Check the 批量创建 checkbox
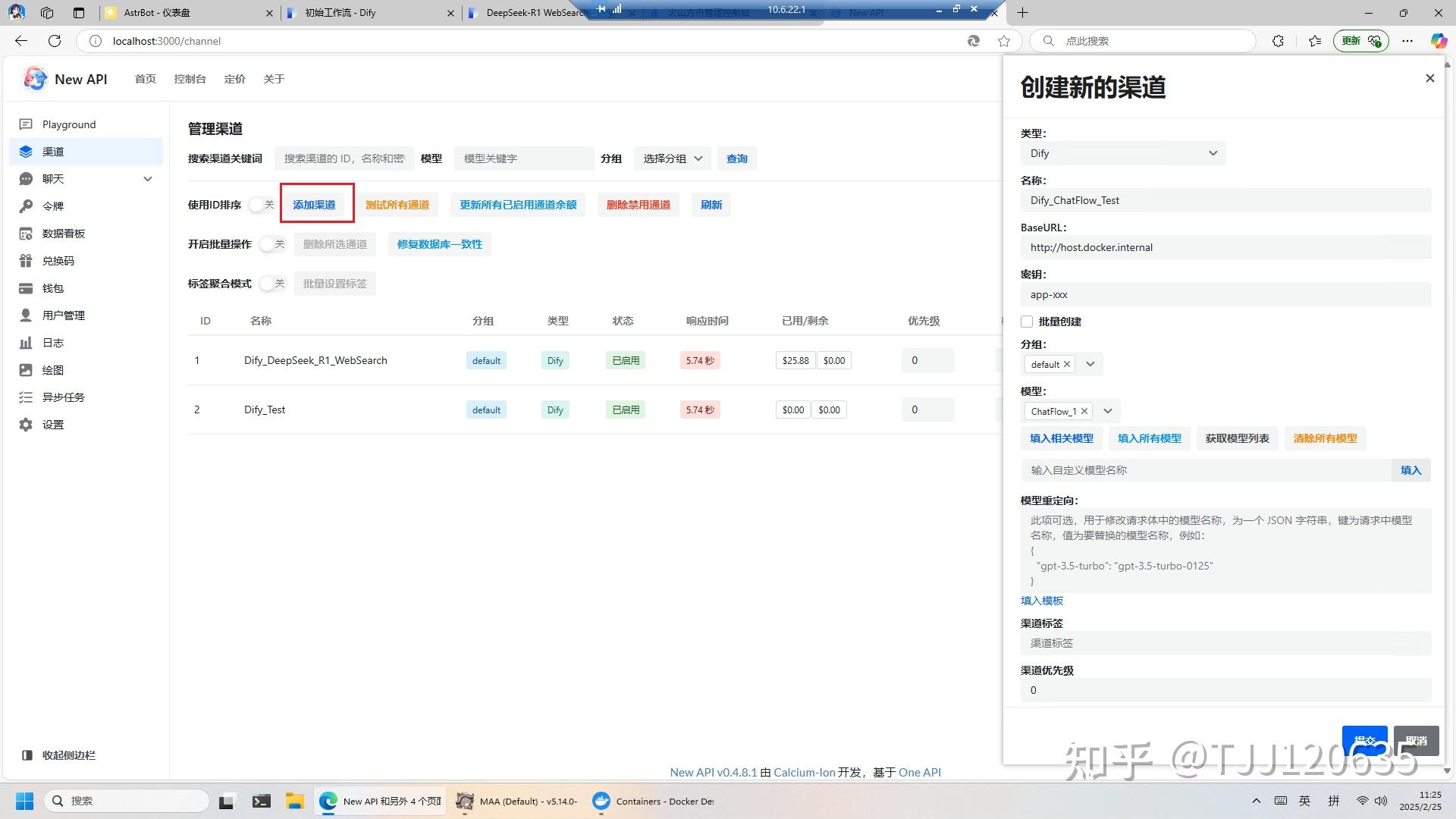 coord(1027,322)
